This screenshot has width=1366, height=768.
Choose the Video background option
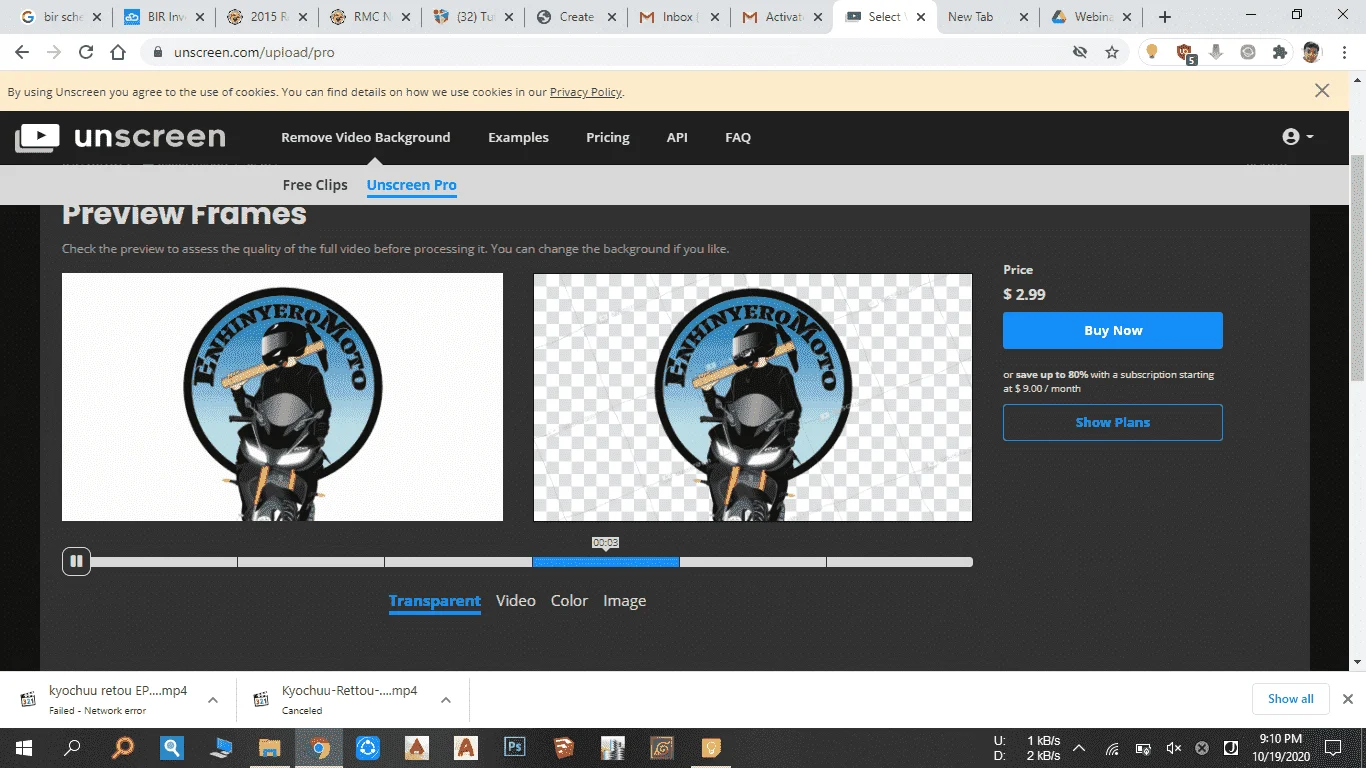tap(516, 601)
